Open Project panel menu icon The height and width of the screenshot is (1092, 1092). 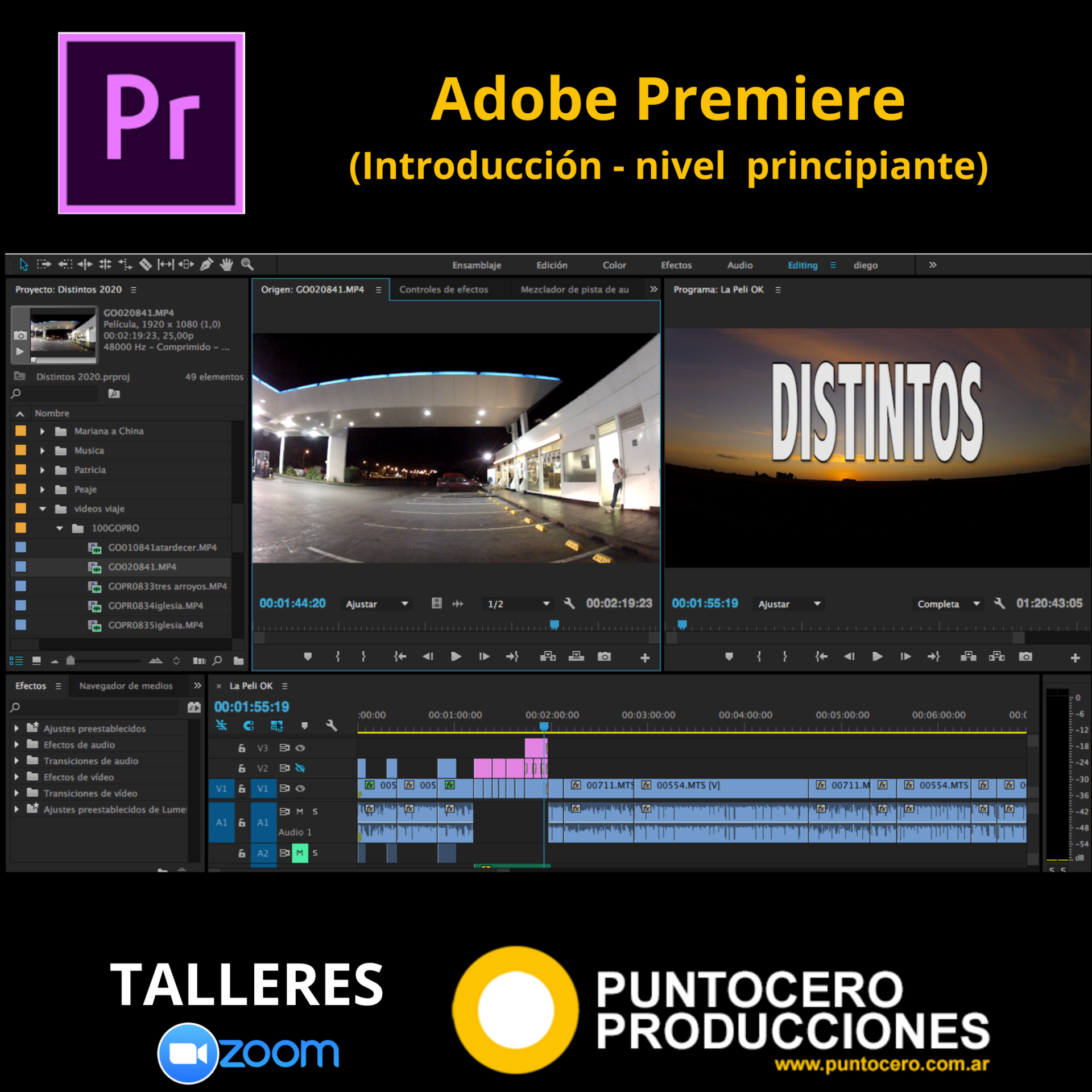(134, 289)
